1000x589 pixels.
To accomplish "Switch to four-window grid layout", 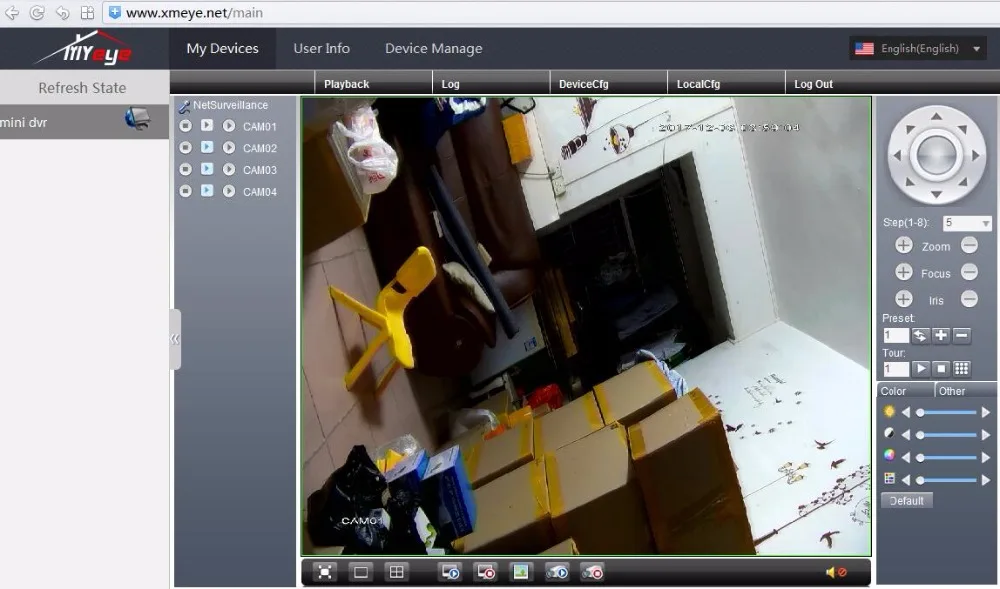I will pos(396,572).
